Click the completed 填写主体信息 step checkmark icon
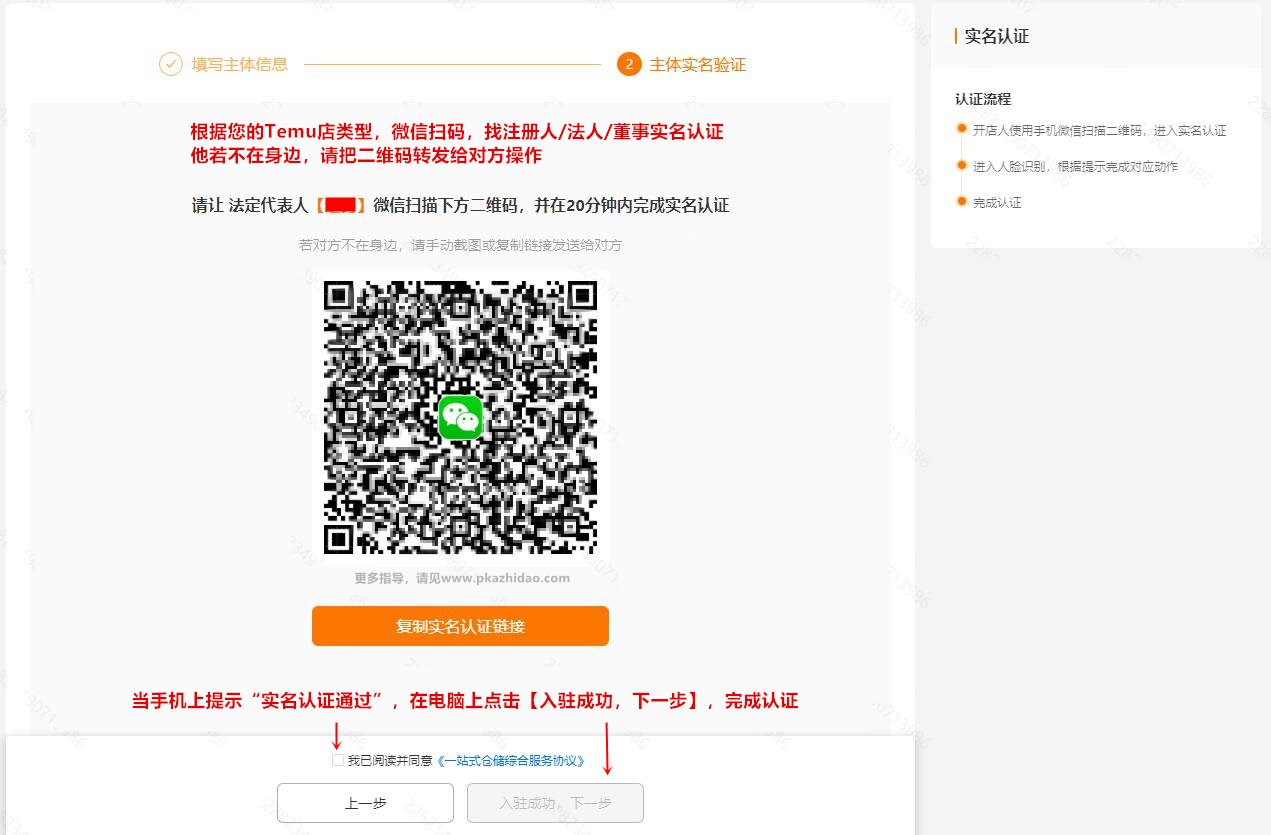Viewport: 1271px width, 835px height. pos(171,64)
